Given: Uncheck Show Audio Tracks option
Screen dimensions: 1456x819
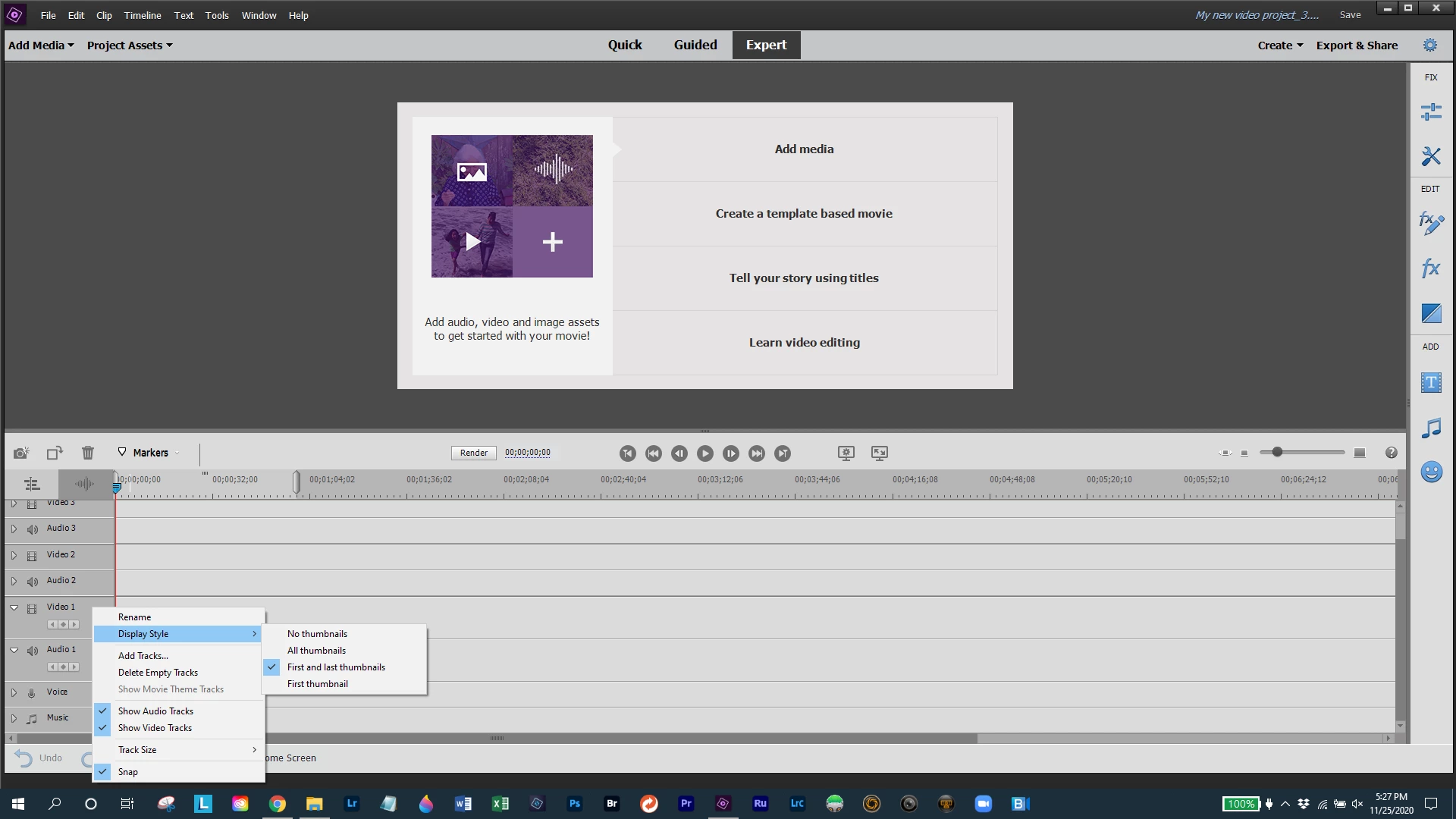Looking at the screenshot, I should click(x=155, y=711).
